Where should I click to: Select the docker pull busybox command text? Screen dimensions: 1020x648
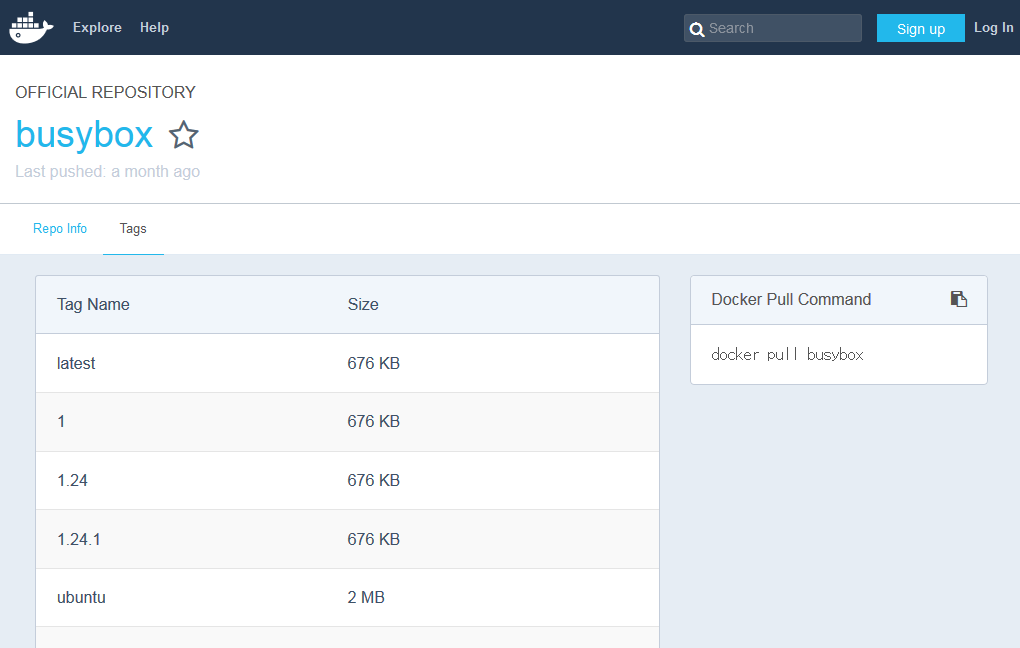coord(787,355)
